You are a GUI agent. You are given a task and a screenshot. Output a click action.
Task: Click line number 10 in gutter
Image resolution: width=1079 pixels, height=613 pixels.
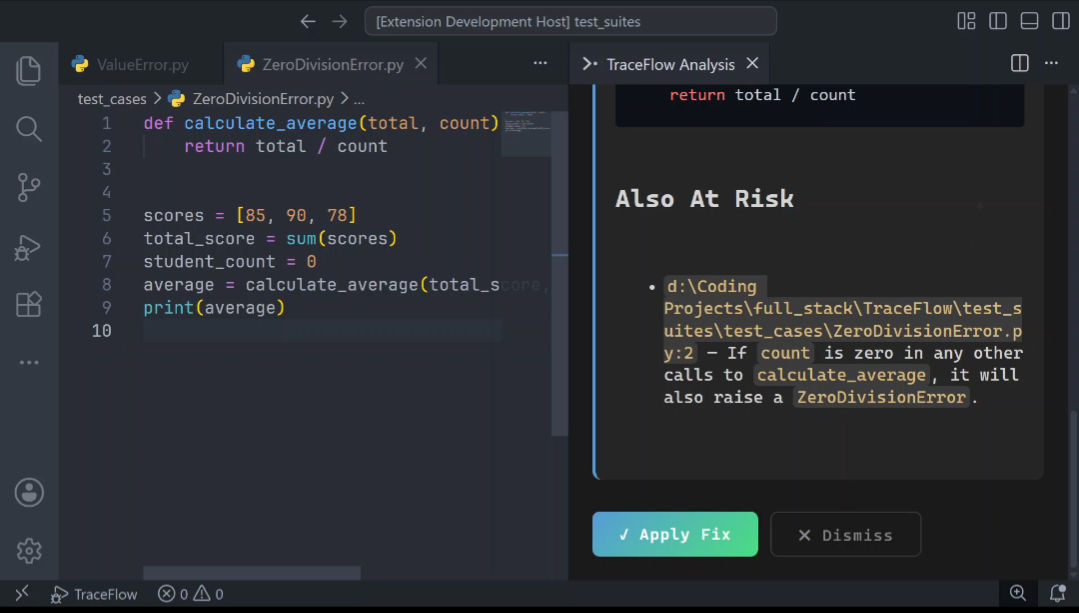tap(101, 331)
